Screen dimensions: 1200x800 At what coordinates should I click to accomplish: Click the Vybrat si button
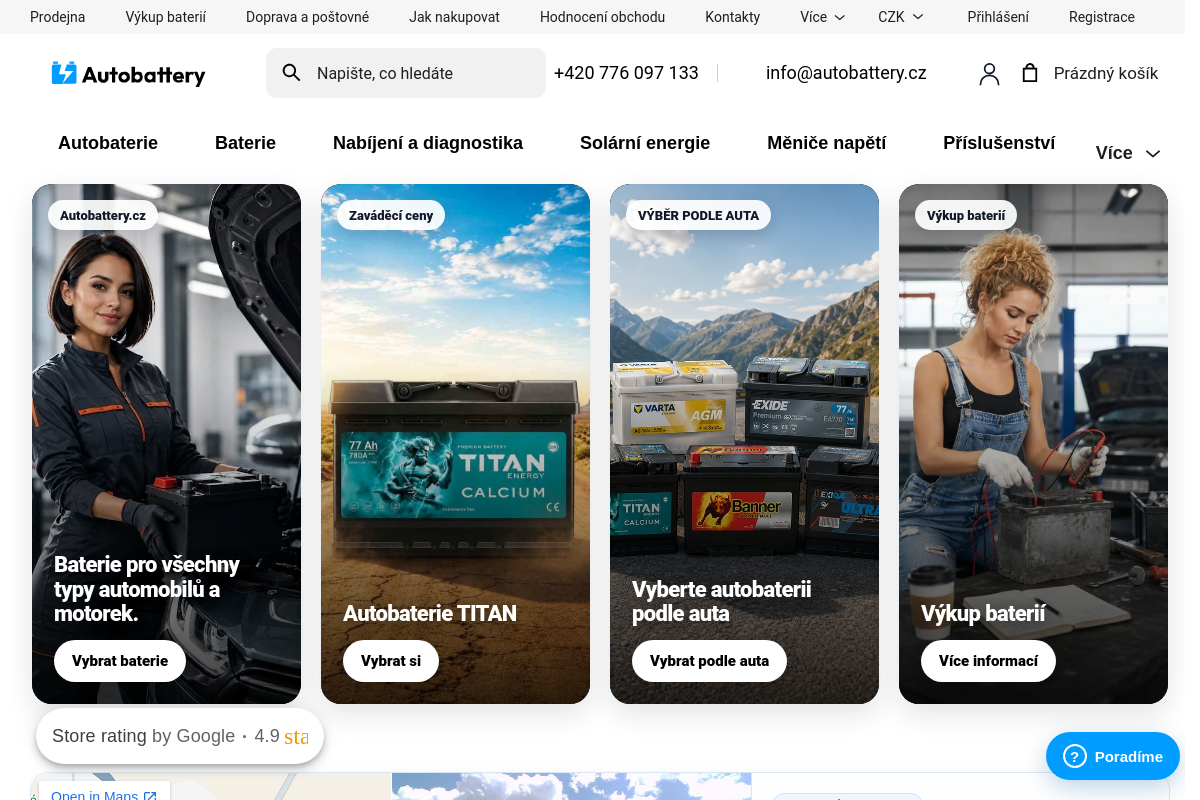tap(391, 661)
